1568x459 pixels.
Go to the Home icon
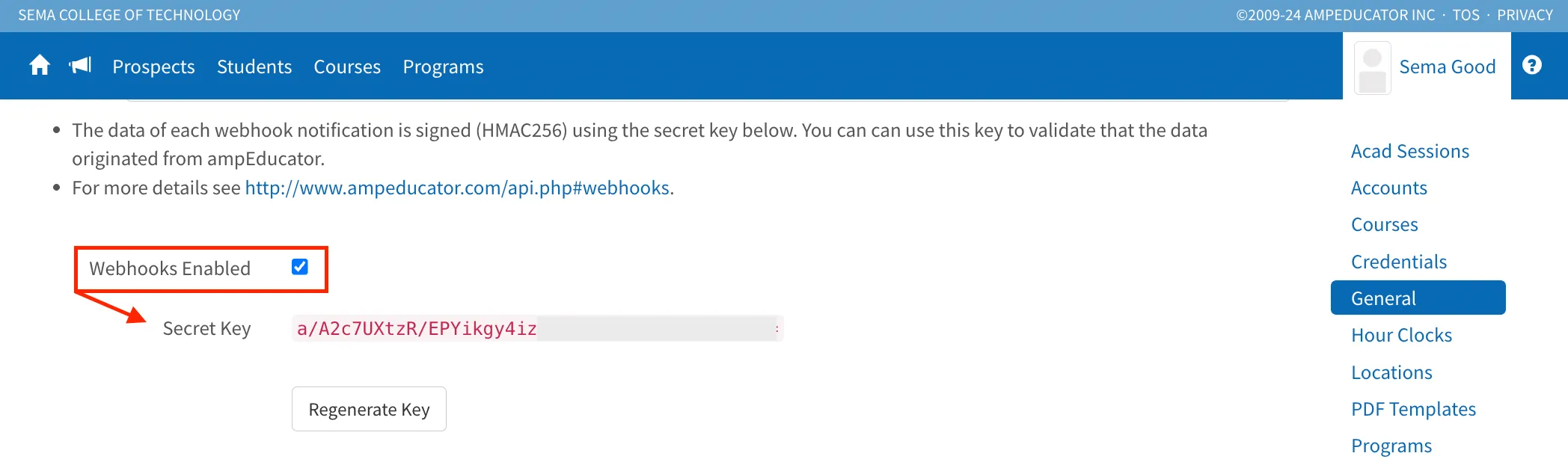pyautogui.click(x=40, y=66)
